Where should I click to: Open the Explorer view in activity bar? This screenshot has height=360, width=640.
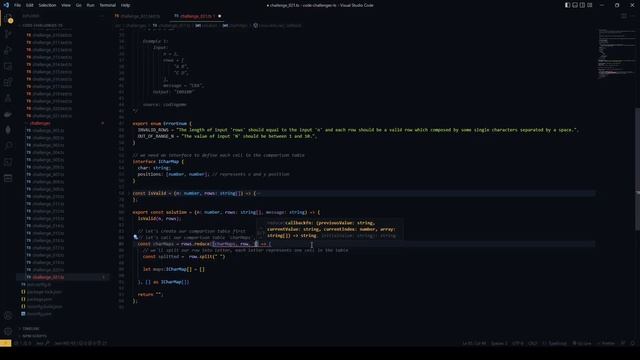click(x=8, y=18)
